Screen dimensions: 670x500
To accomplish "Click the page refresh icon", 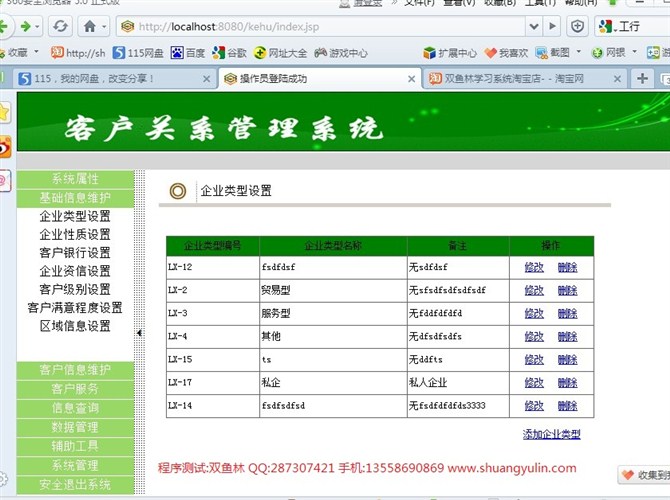I will tap(61, 26).
